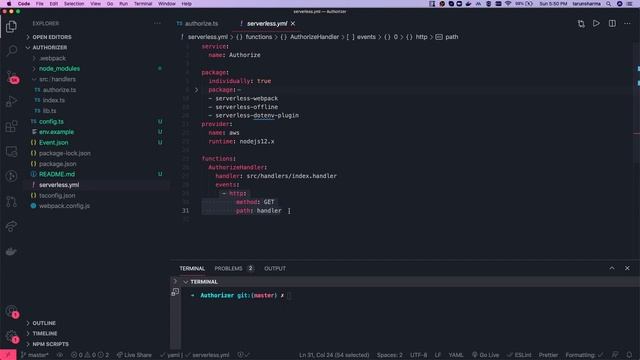Screen dimensions: 640x360
Task: Expand the TIMELINE section
Action: (x=44, y=333)
